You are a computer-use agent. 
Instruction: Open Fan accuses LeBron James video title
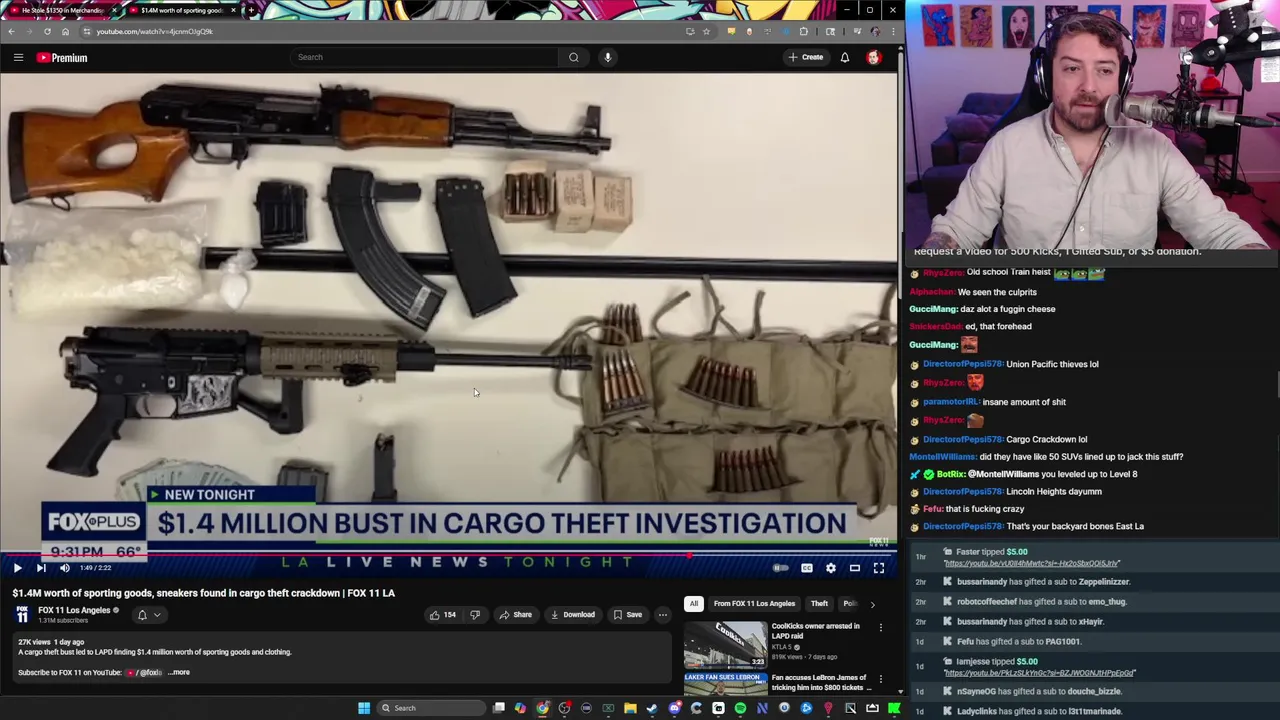819,682
